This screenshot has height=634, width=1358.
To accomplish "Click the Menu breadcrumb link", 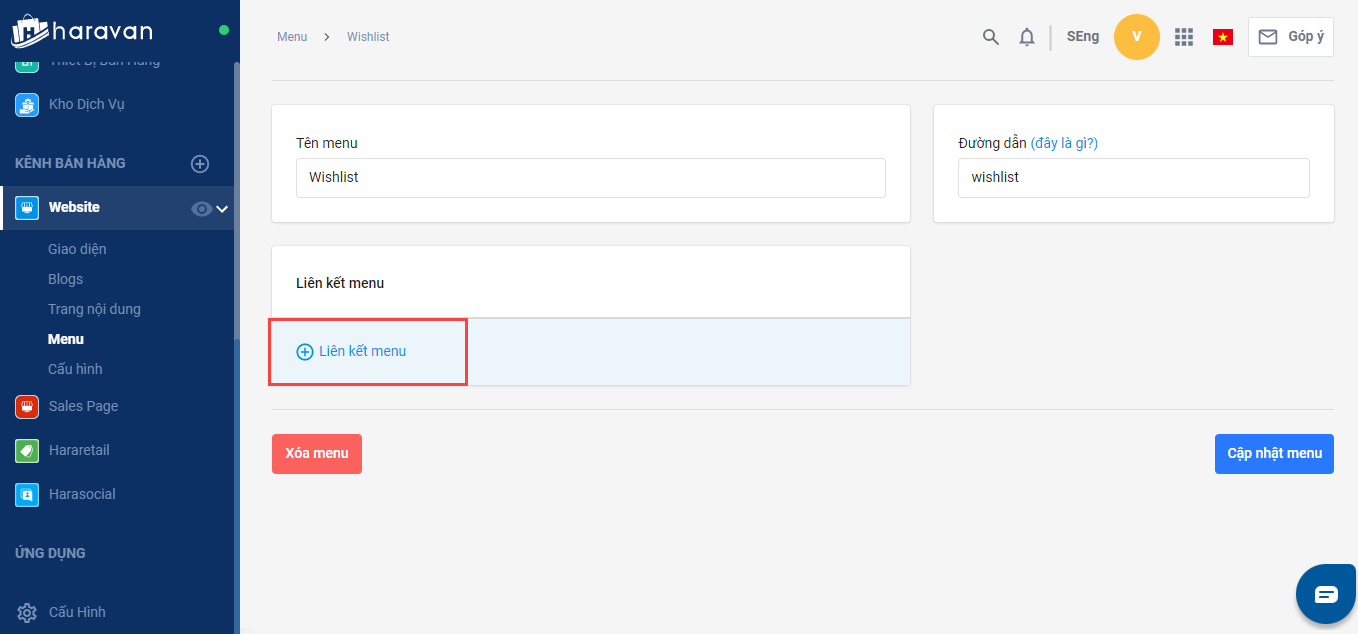I will coord(292,37).
